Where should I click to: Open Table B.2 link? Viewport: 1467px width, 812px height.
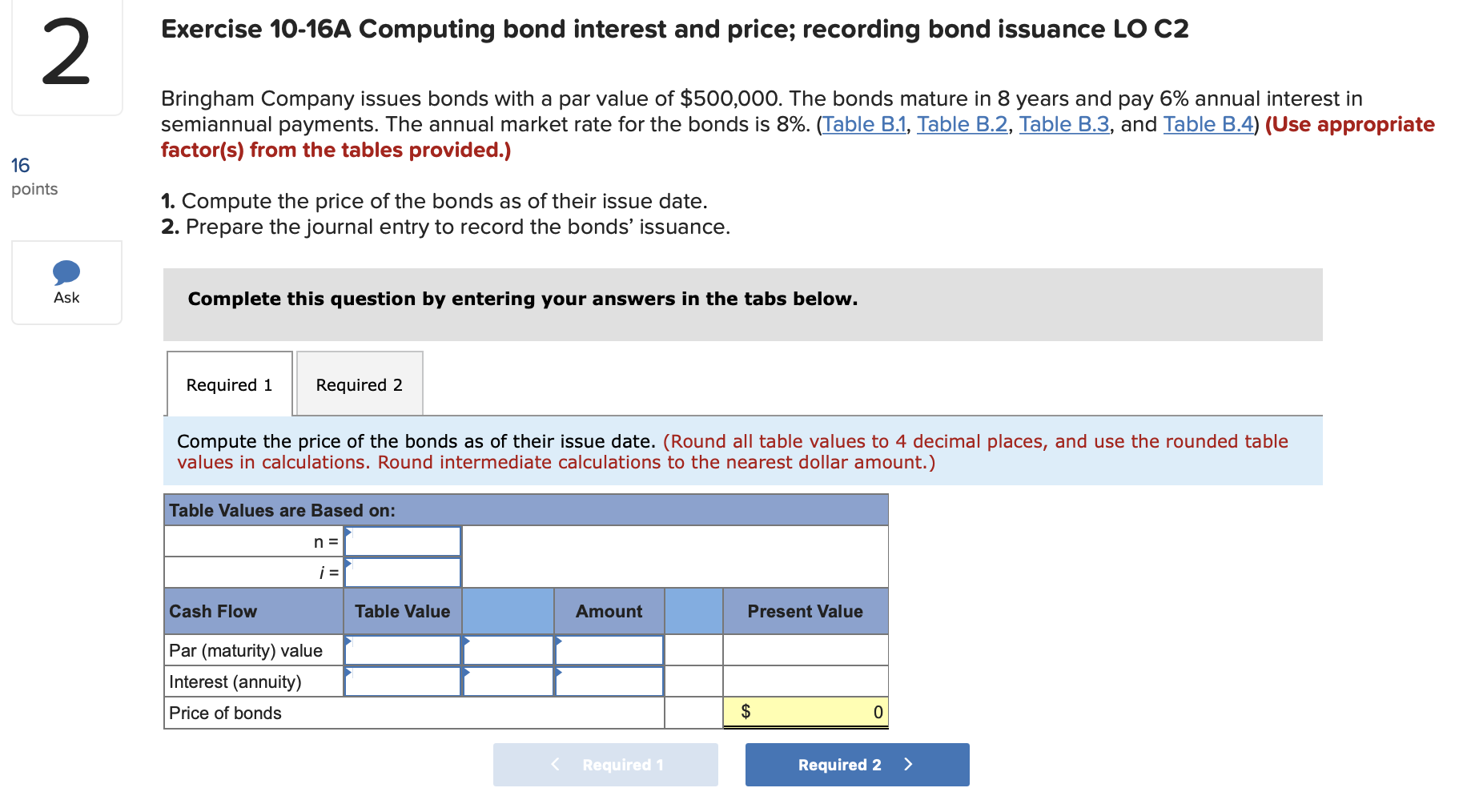[962, 124]
